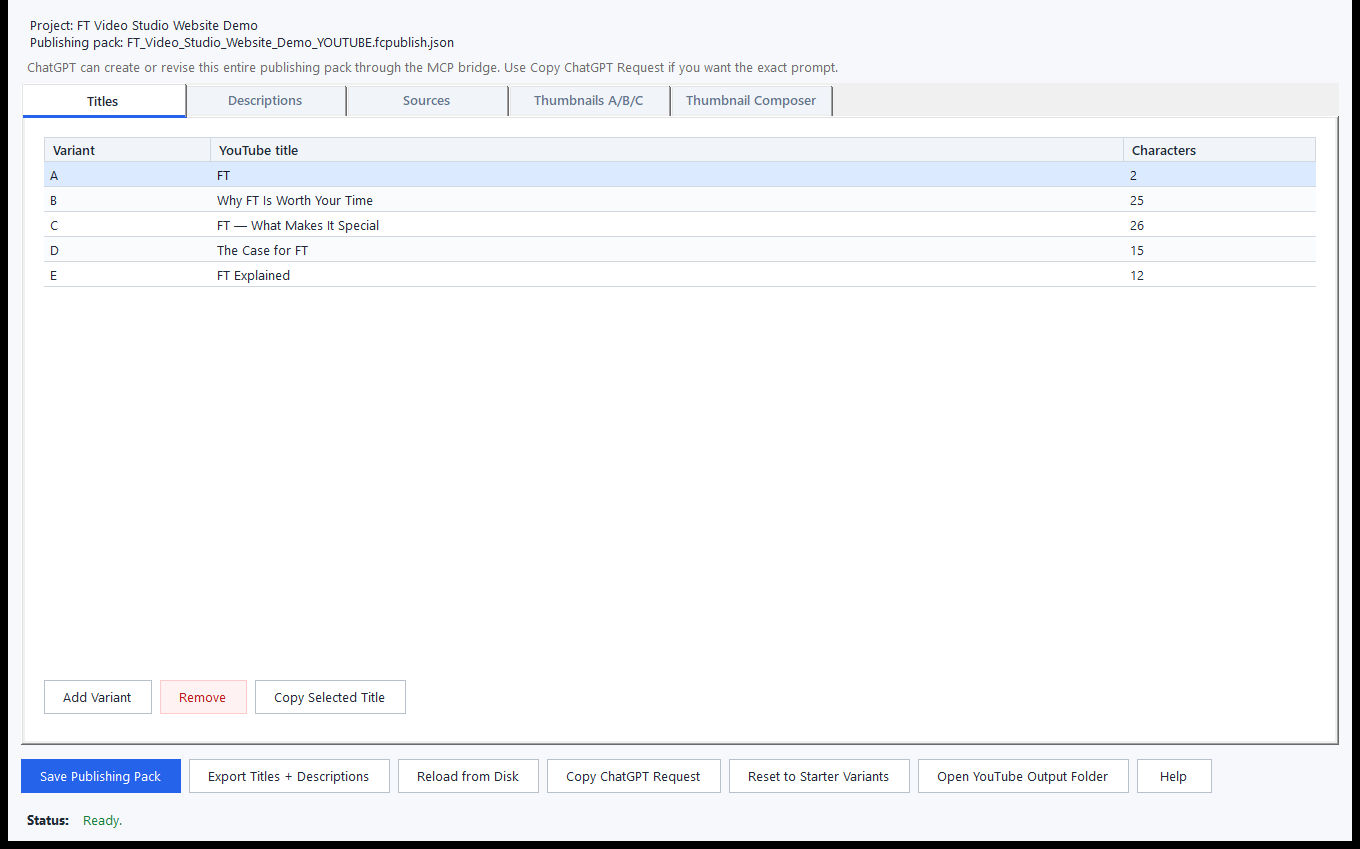Open the Descriptions tab
This screenshot has height=849, width=1360.
point(265,101)
